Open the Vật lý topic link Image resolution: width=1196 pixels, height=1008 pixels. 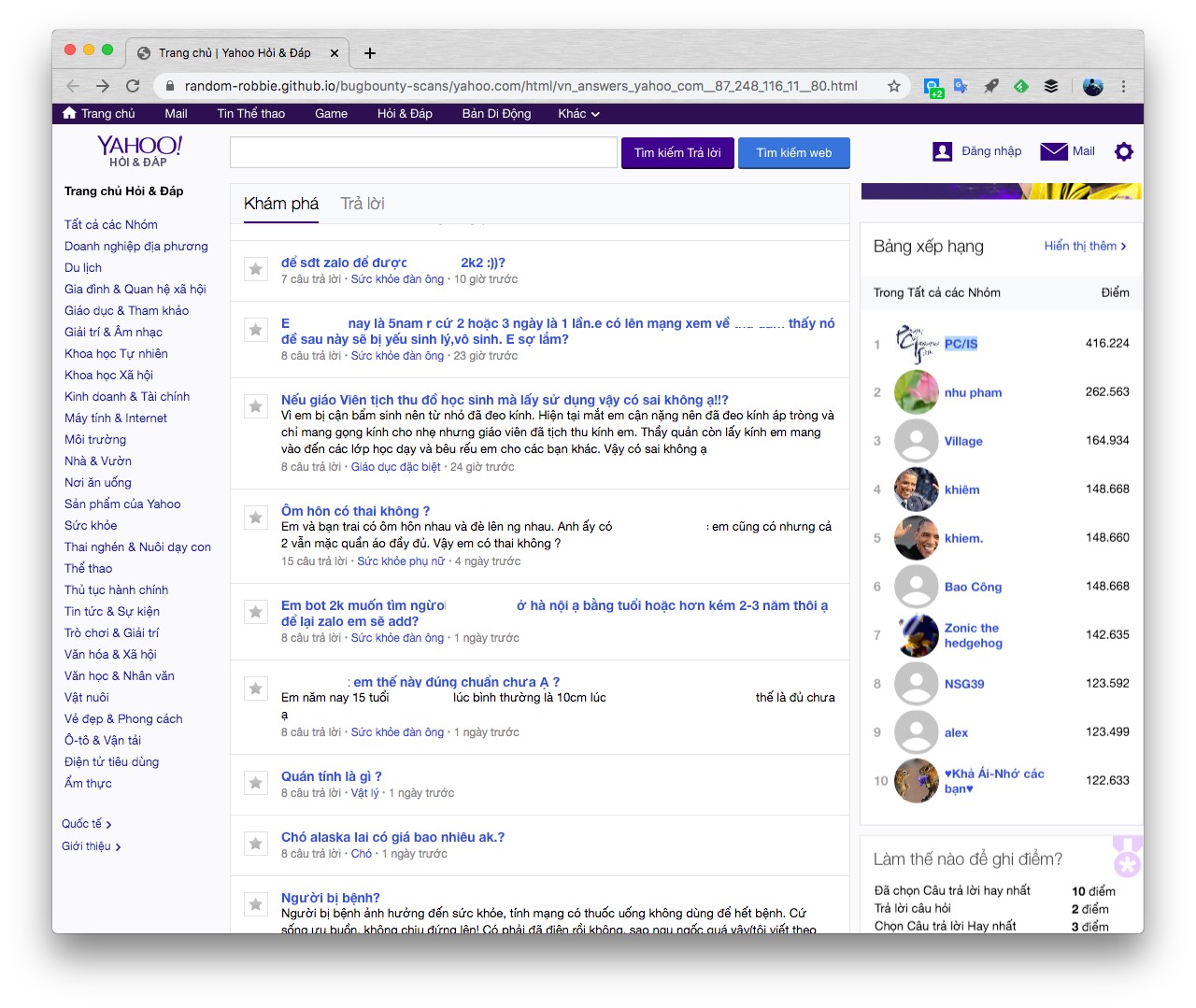[x=364, y=793]
